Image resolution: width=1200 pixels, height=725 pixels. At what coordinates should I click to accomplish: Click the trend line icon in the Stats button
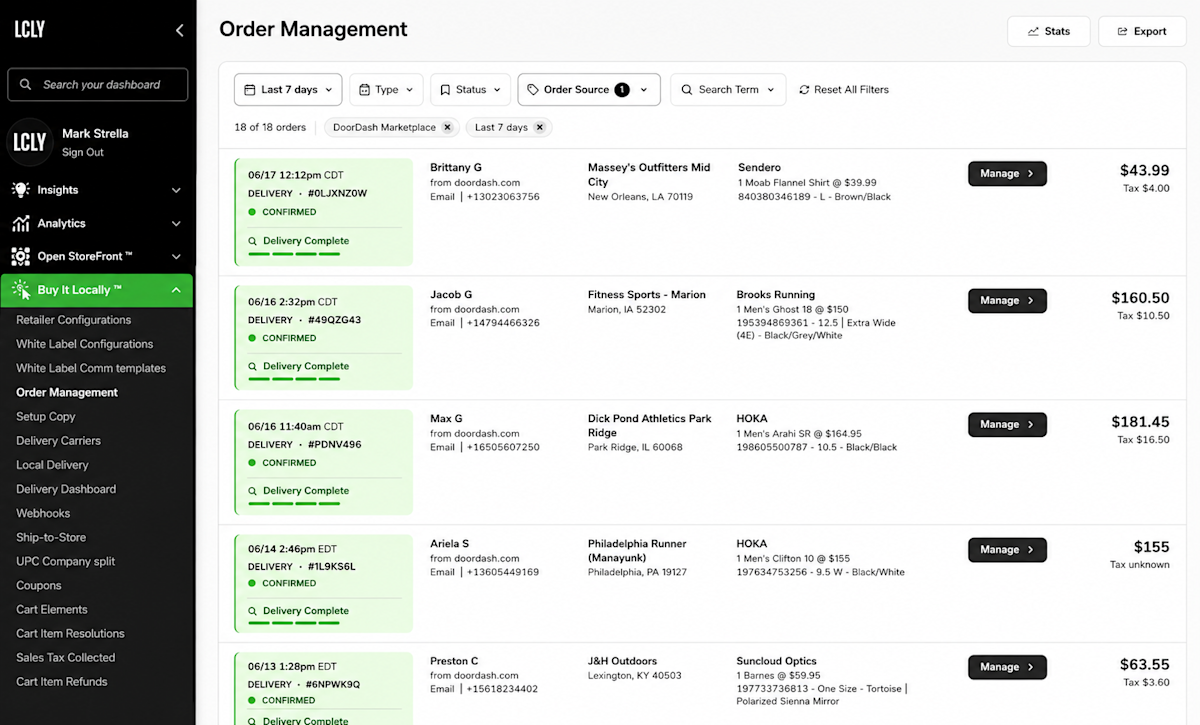click(1033, 32)
